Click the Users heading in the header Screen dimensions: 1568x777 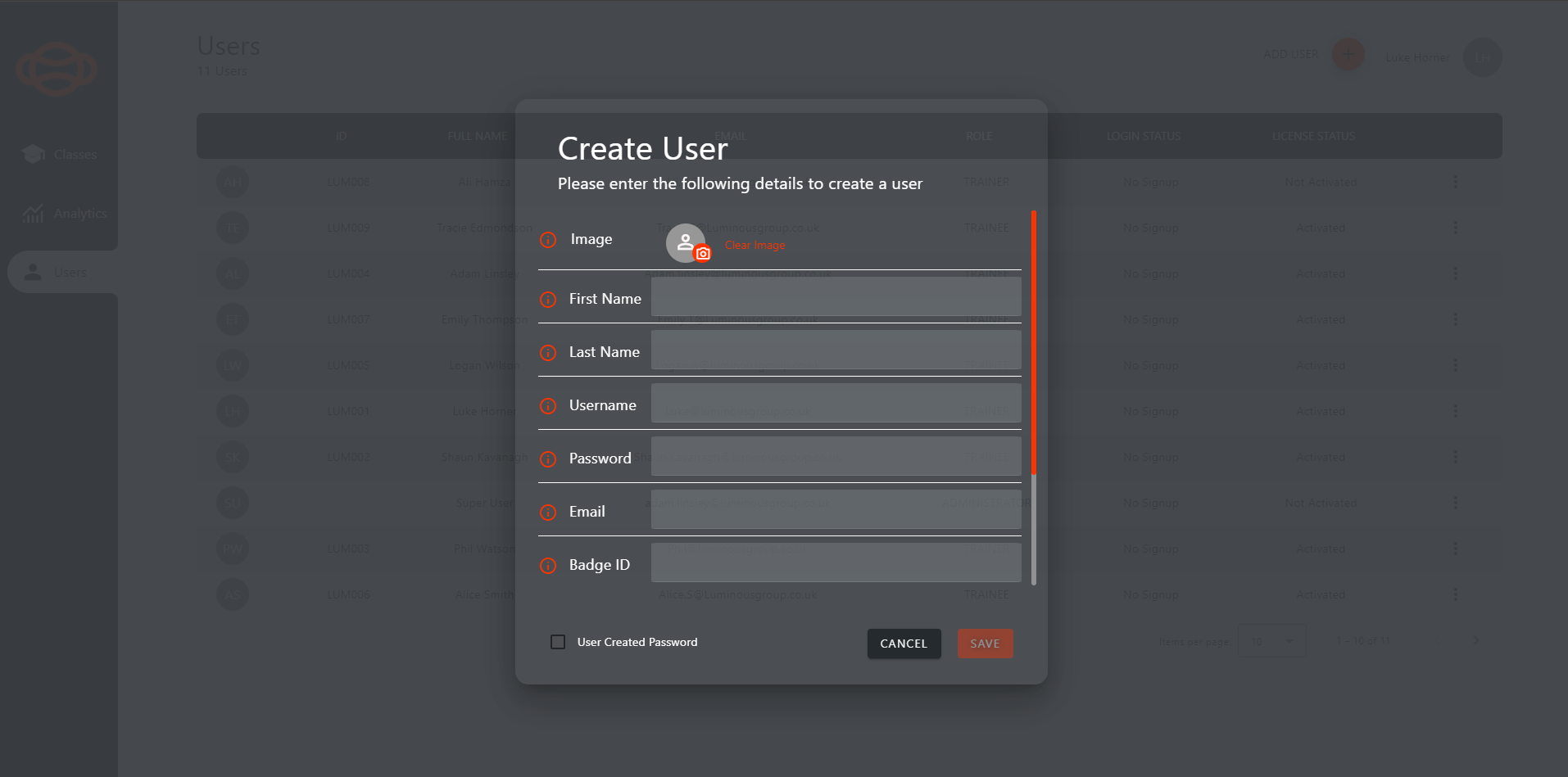[x=228, y=46]
